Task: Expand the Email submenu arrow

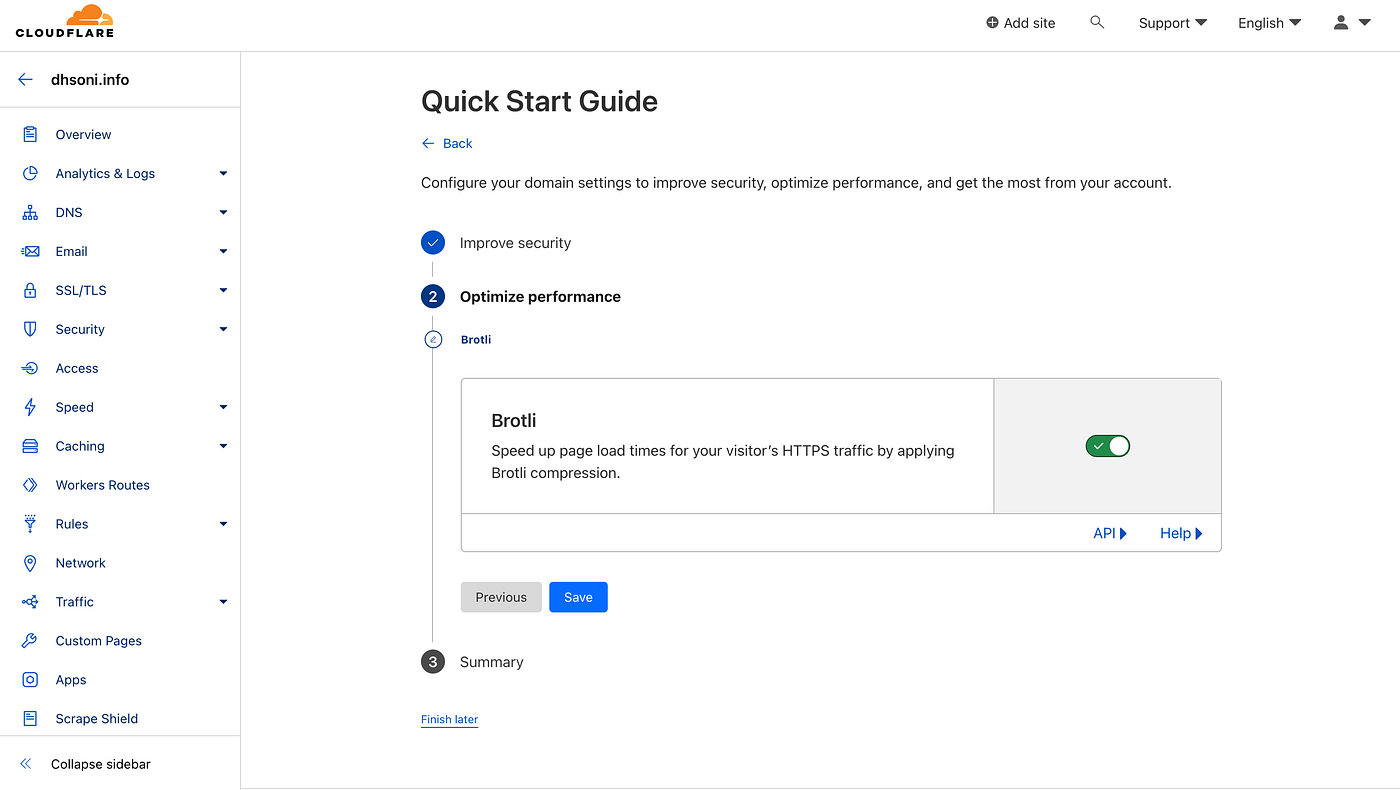Action: click(223, 251)
